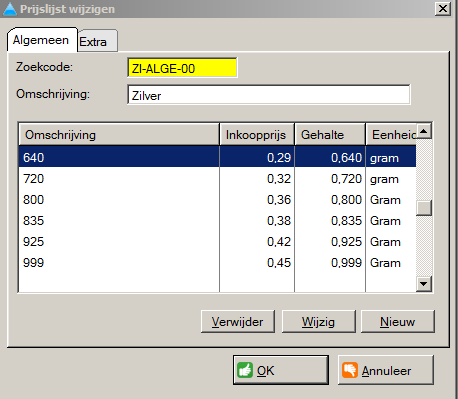The height and width of the screenshot is (399, 458).
Task: Click the Wijzig button
Action: (x=318, y=322)
